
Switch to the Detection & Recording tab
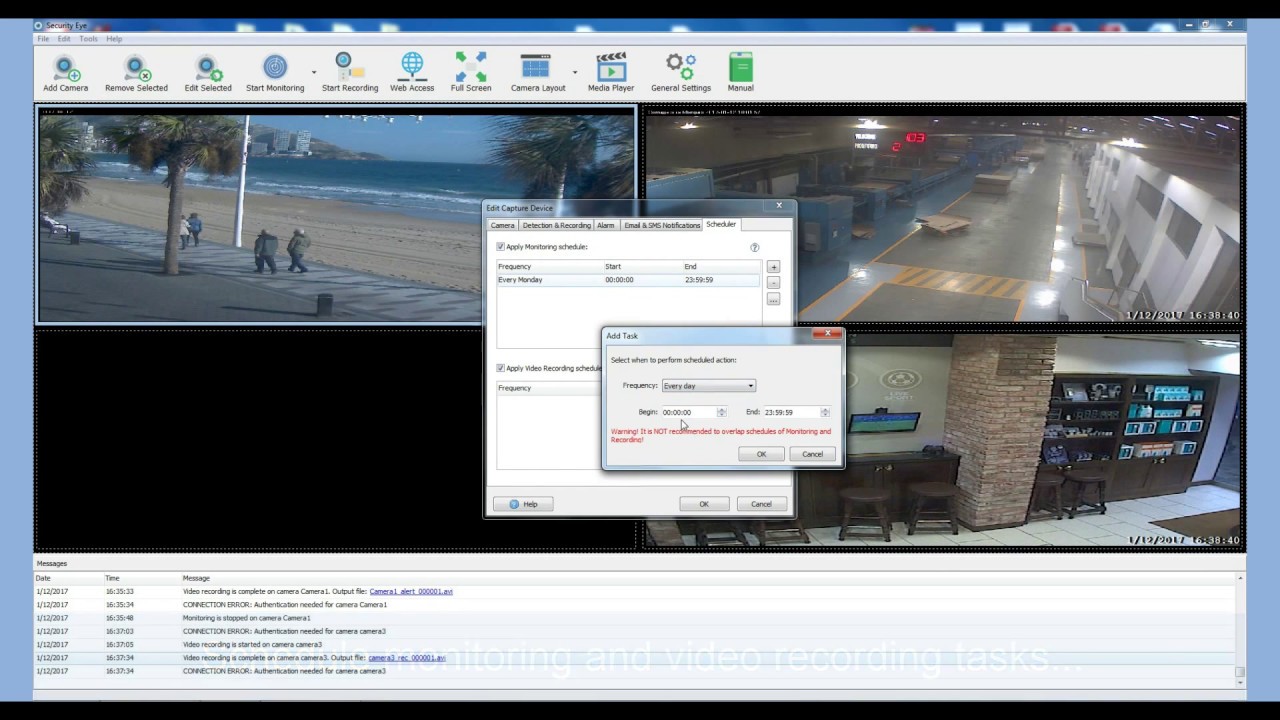556,225
